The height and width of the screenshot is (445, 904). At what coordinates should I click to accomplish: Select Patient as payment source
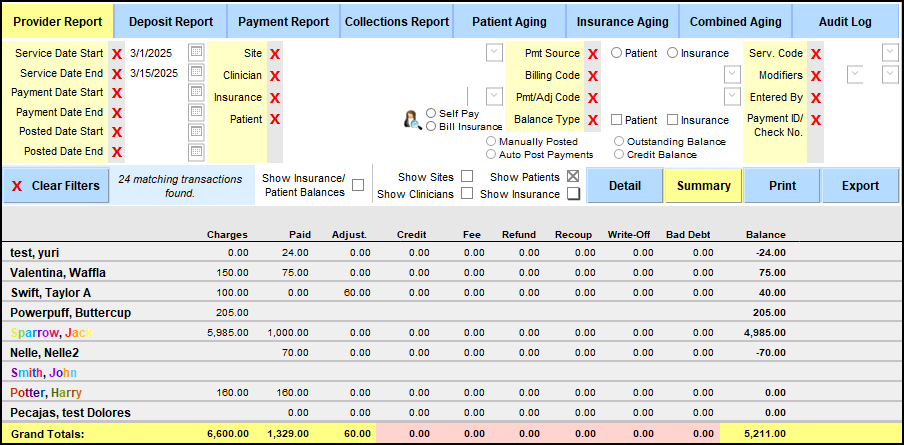[616, 53]
